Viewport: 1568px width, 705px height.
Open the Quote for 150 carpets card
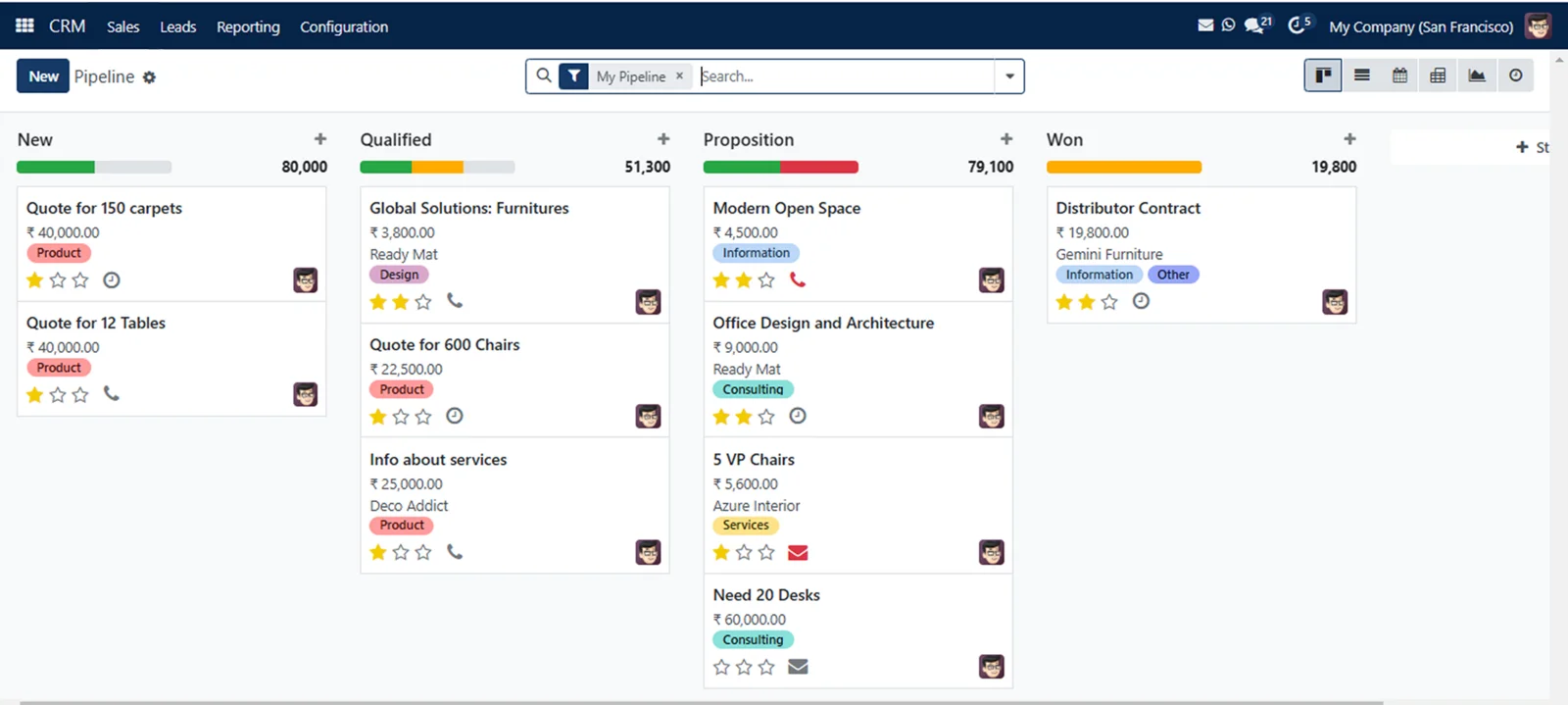coord(171,243)
